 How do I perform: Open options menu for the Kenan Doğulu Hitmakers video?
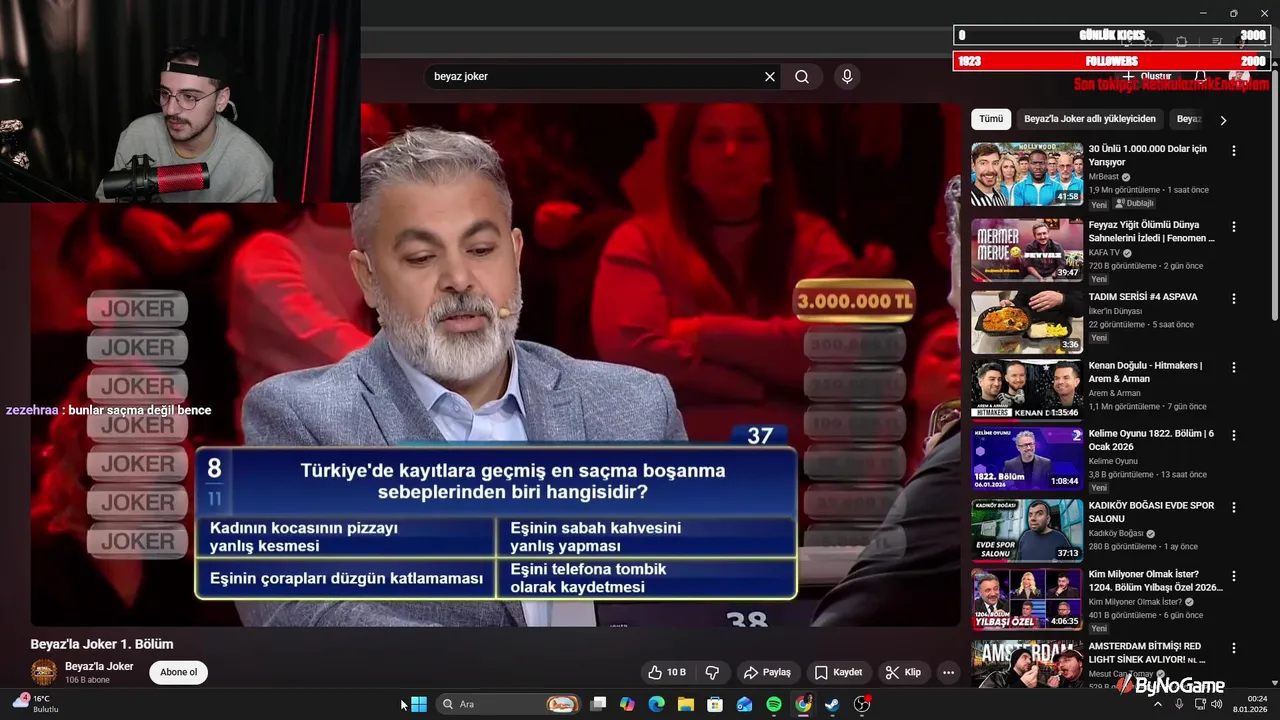click(x=1234, y=368)
